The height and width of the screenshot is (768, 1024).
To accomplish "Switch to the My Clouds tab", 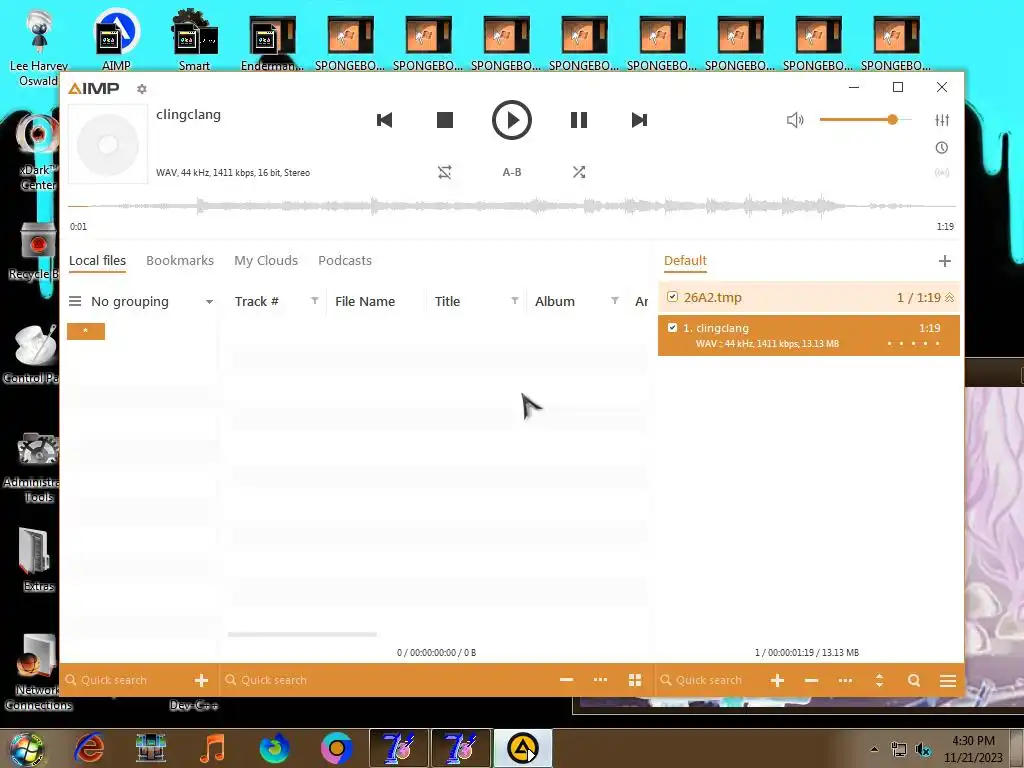I will point(266,261).
